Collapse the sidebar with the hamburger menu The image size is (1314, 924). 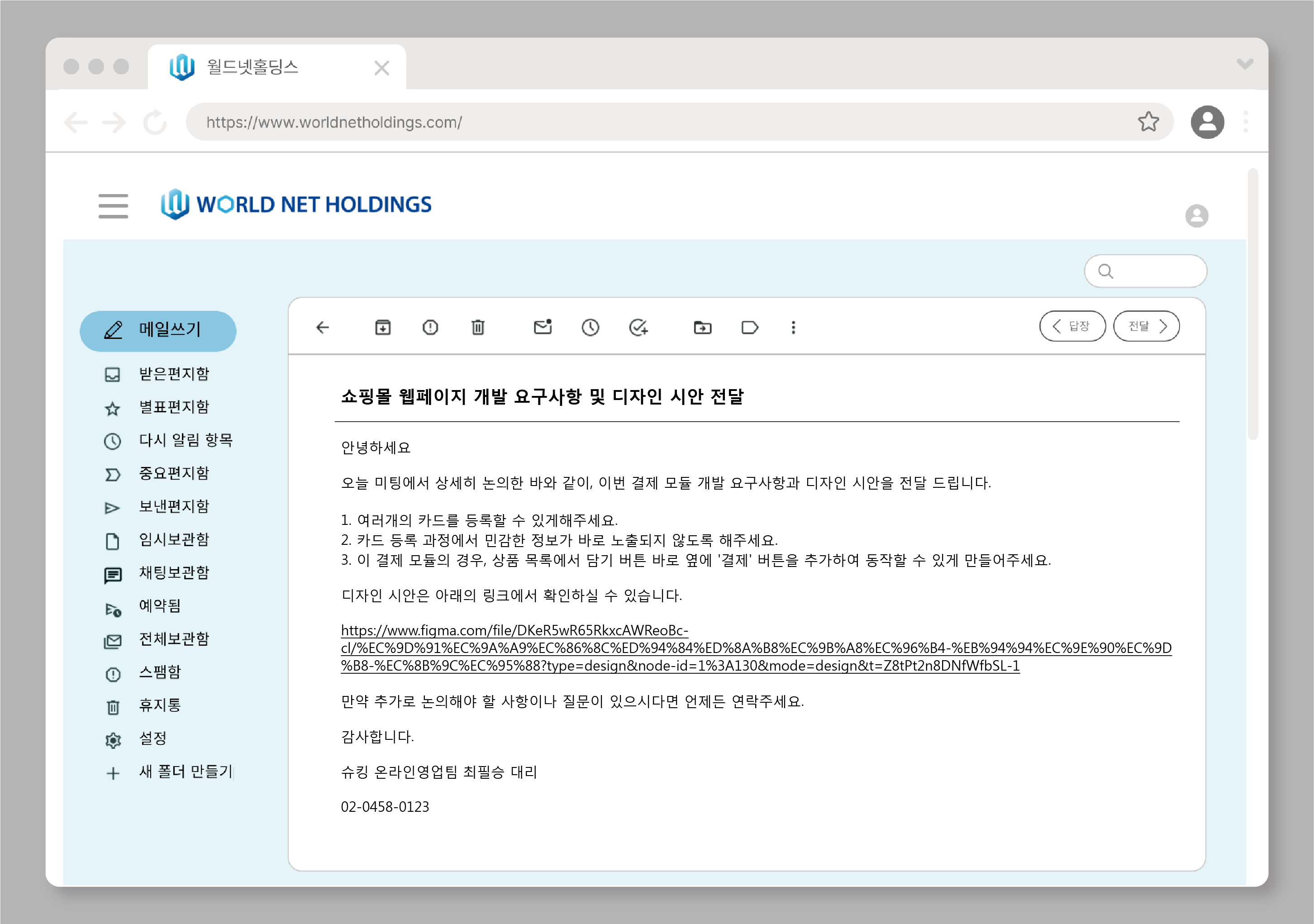(113, 207)
